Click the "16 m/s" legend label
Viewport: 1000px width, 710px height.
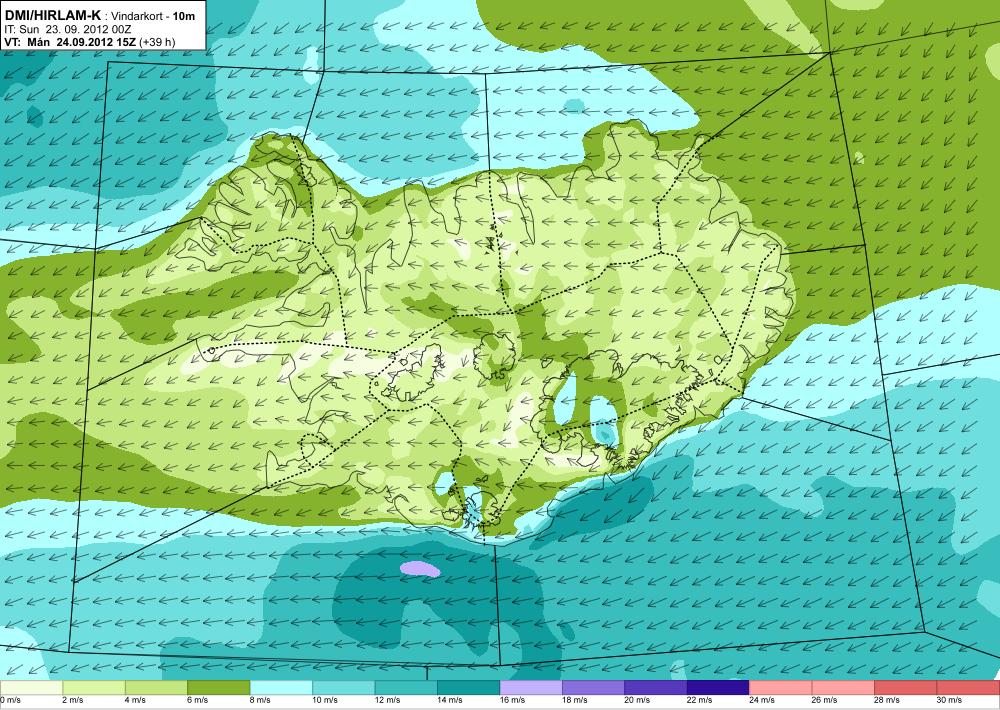click(513, 700)
